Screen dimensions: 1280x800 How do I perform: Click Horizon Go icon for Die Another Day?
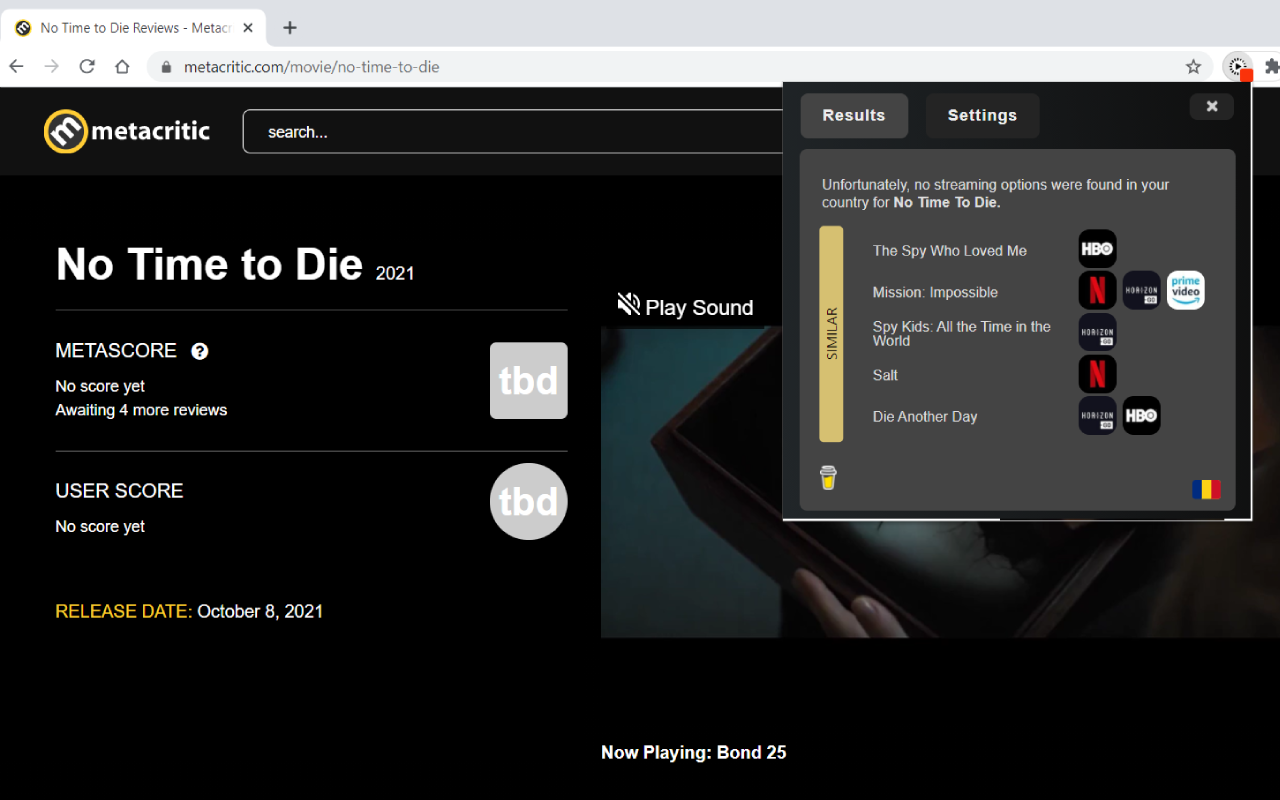click(1097, 416)
